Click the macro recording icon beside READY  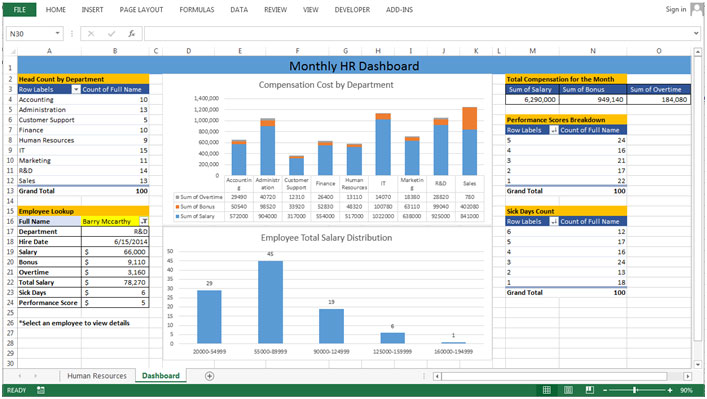(x=41, y=390)
